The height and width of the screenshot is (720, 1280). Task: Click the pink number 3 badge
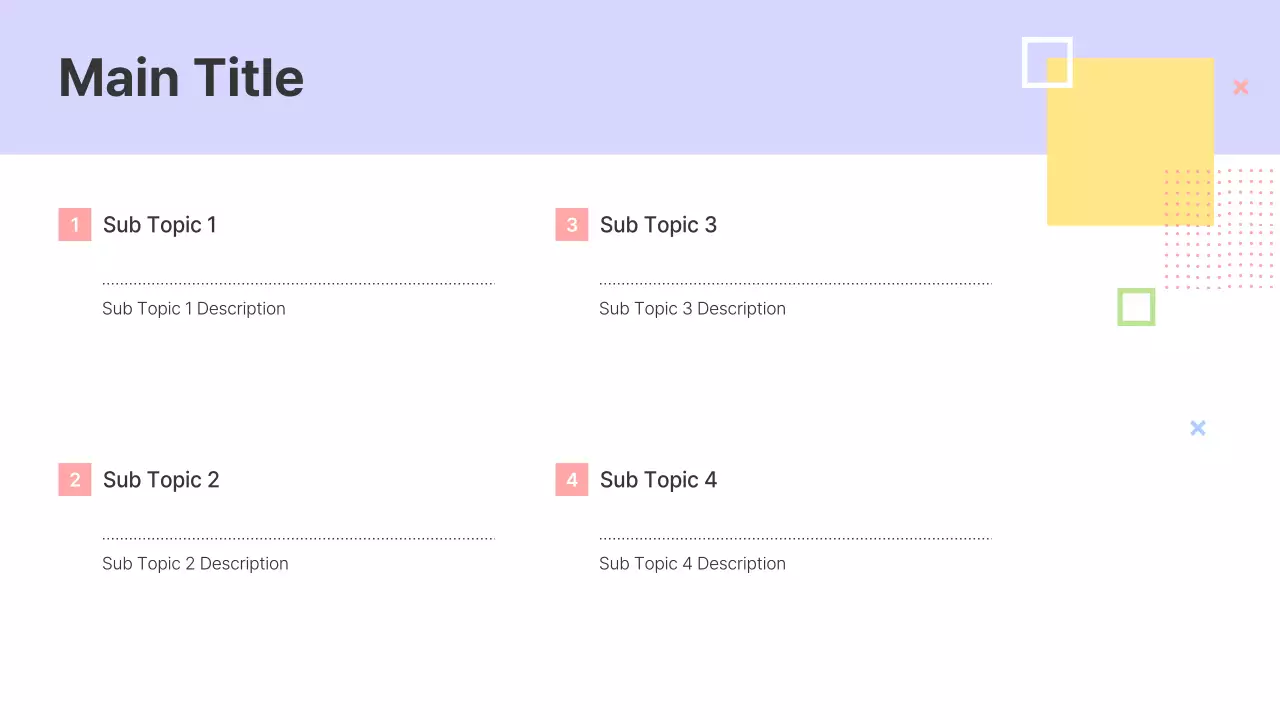(x=572, y=225)
